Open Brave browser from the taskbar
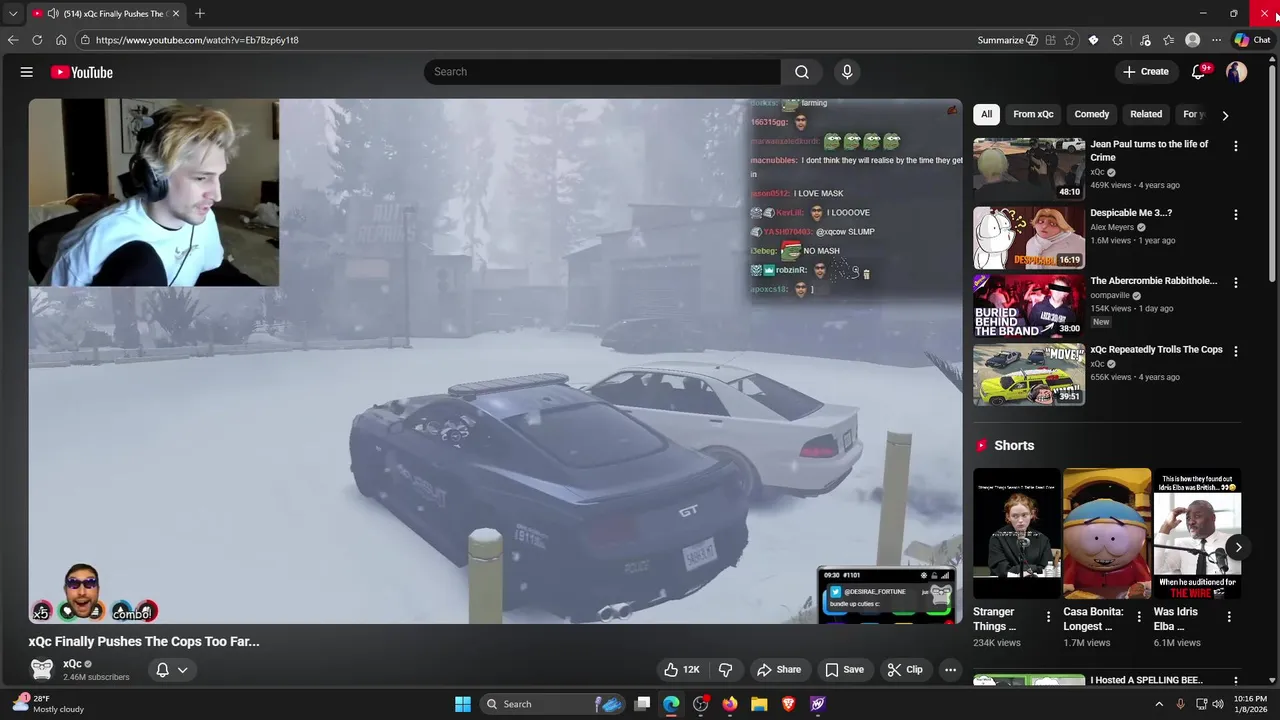Image resolution: width=1280 pixels, height=720 pixels. point(788,704)
